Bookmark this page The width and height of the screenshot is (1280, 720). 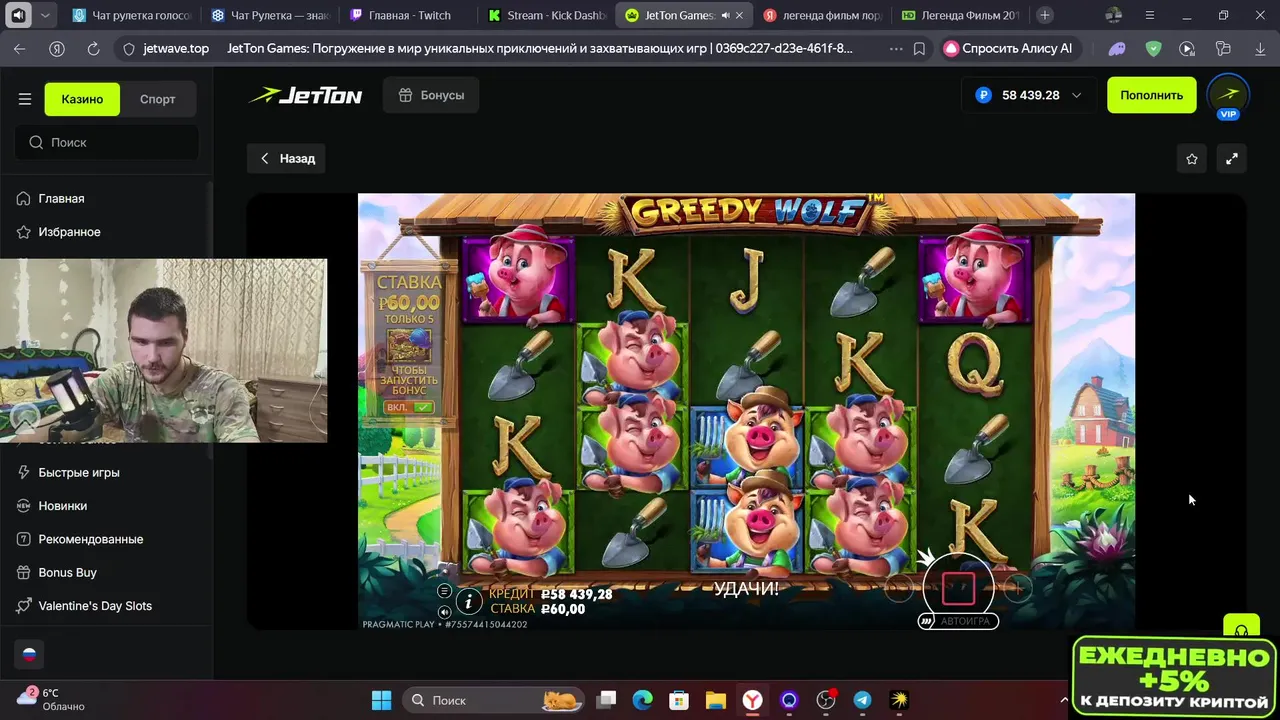coord(919,48)
